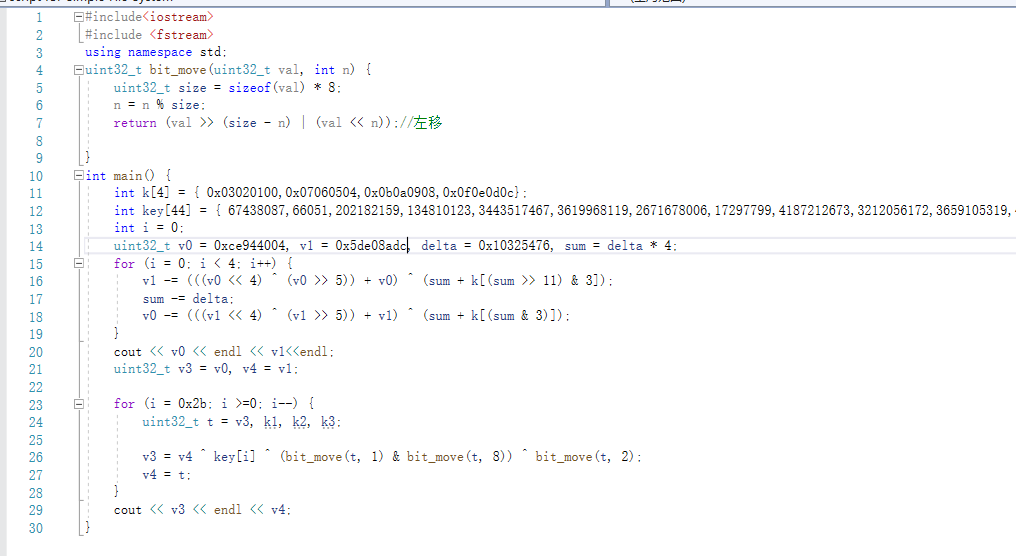
Task: Collapse the #include block fold on line 1
Action: coord(78,17)
